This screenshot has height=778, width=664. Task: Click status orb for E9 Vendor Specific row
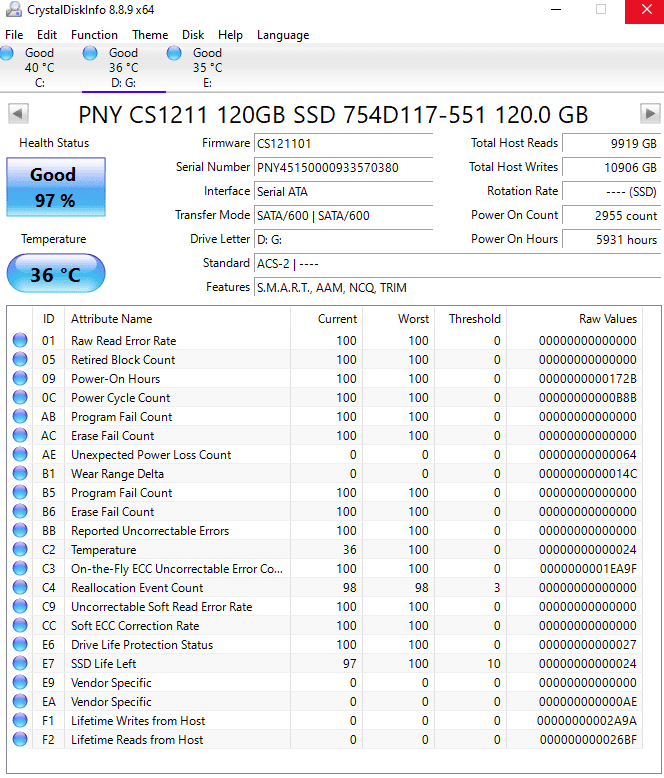click(x=20, y=682)
